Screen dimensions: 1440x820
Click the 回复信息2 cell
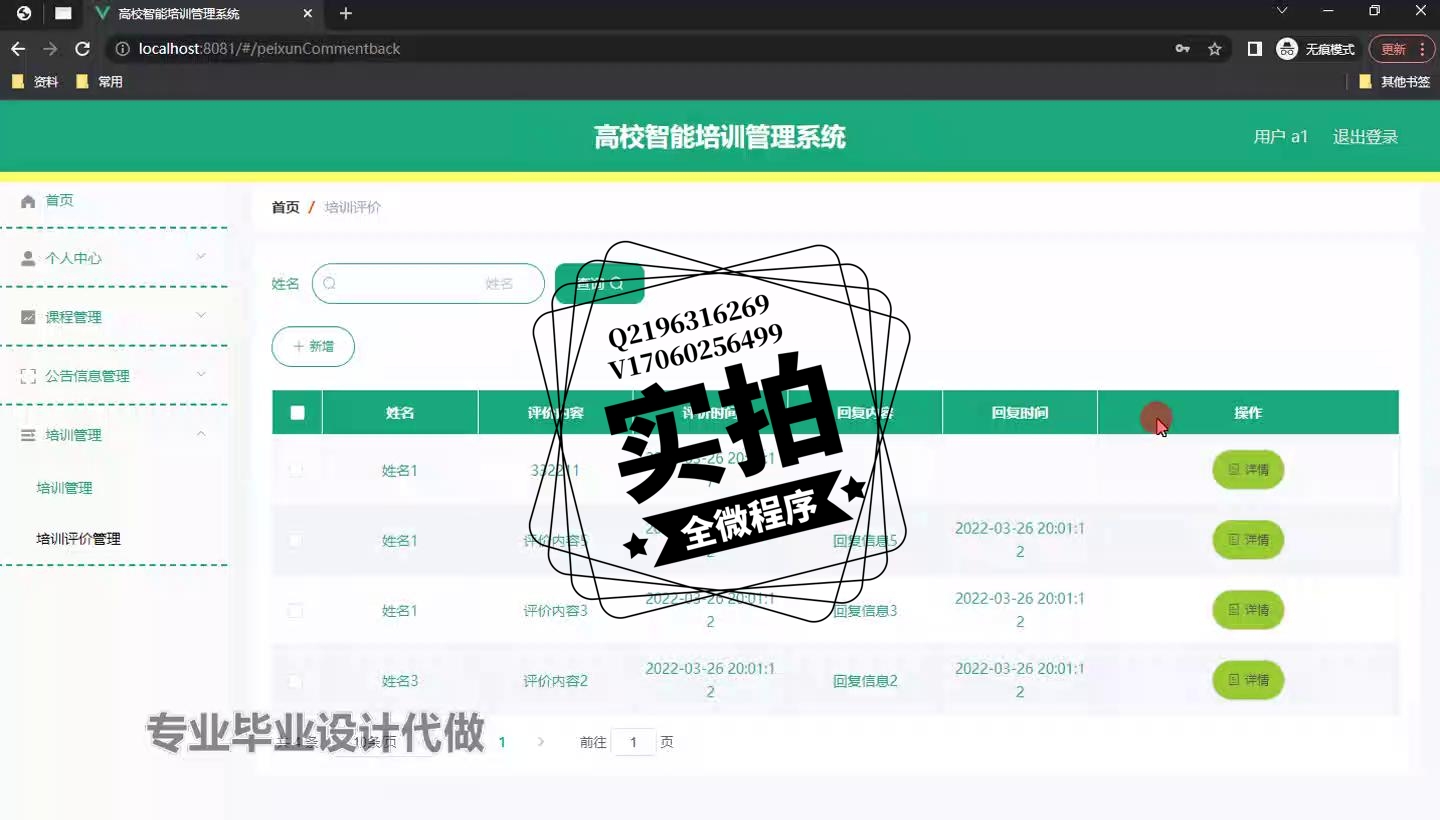[x=865, y=681]
